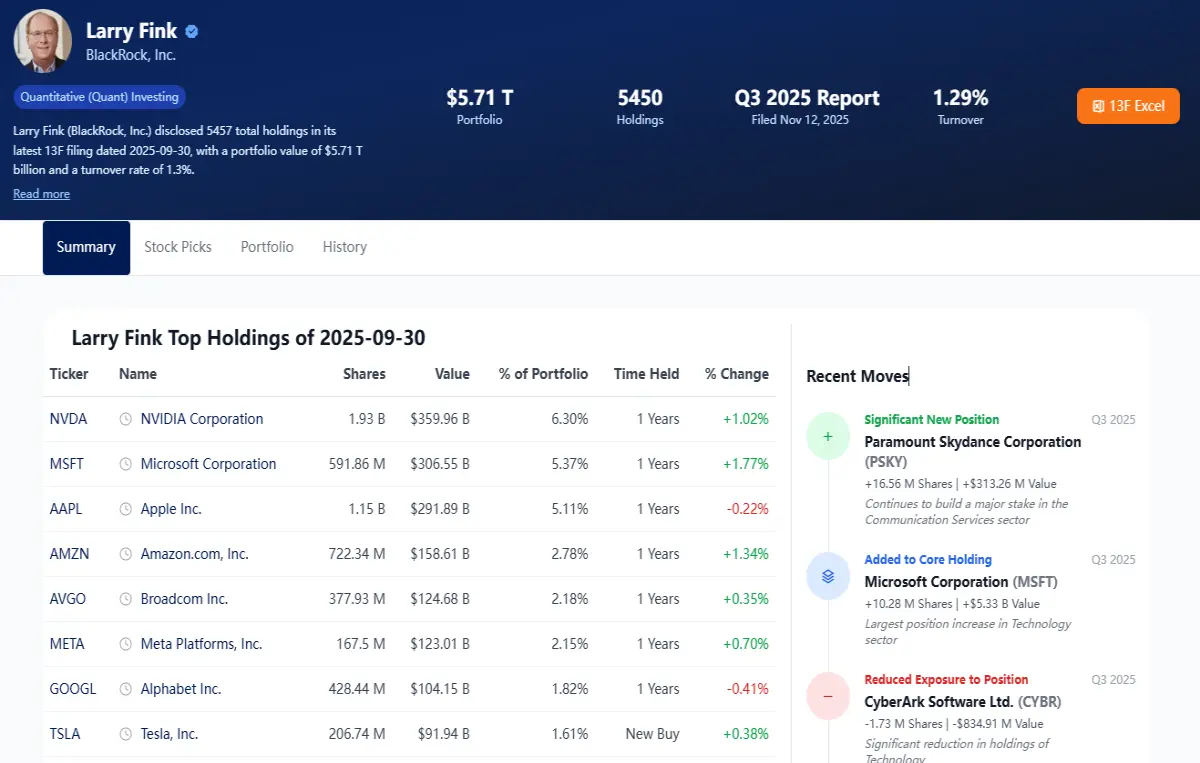The height and width of the screenshot is (763, 1200).
Task: Click the -0.22% change for AAPL
Action: tap(748, 509)
